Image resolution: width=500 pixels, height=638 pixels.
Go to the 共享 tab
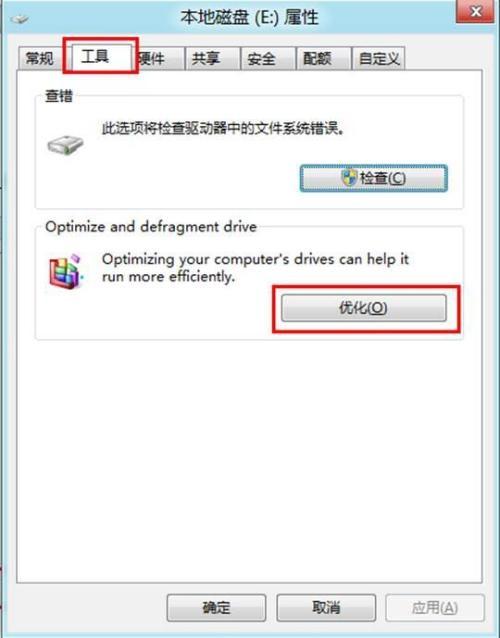[x=212, y=59]
